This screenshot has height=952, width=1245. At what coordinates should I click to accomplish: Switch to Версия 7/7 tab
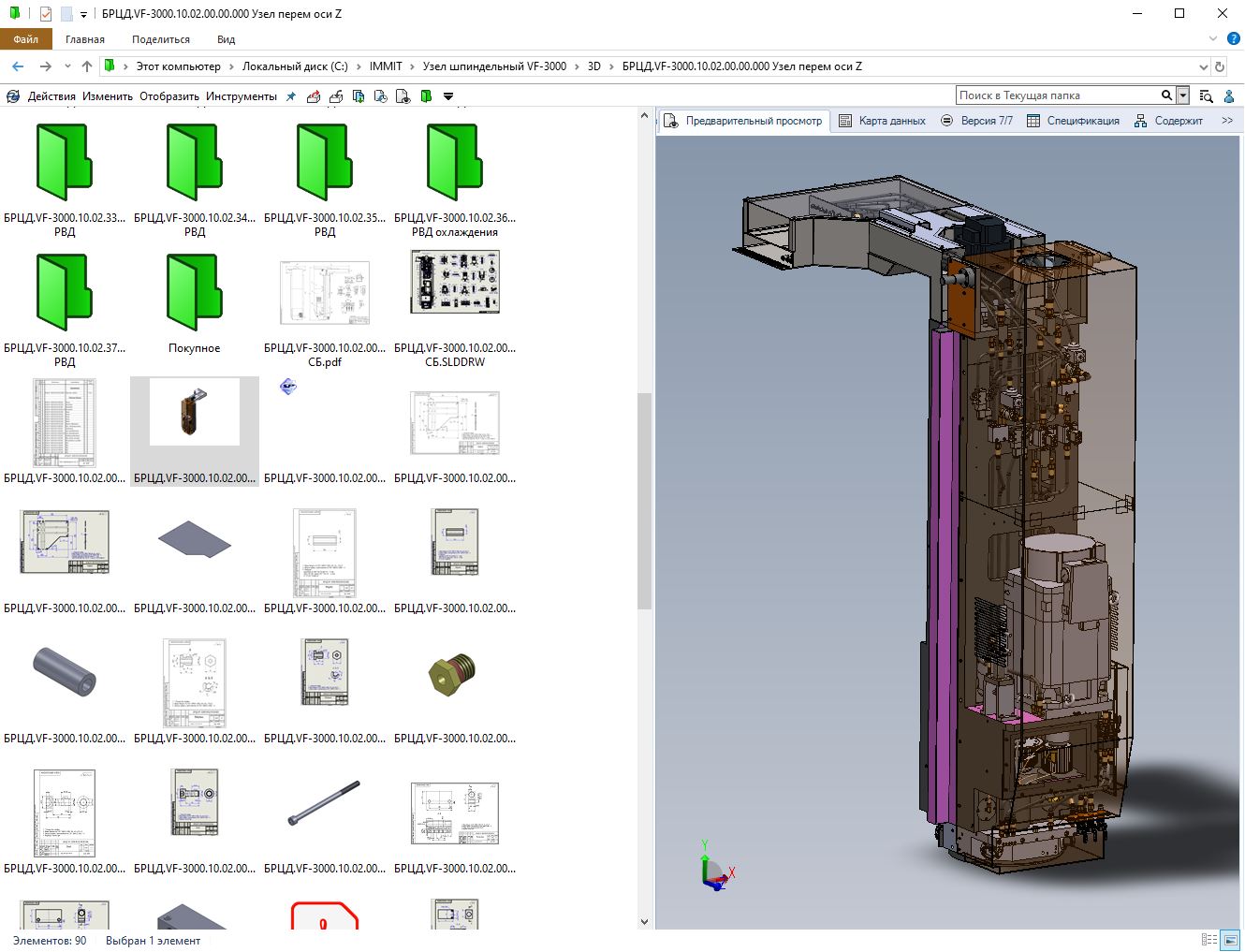[x=976, y=120]
